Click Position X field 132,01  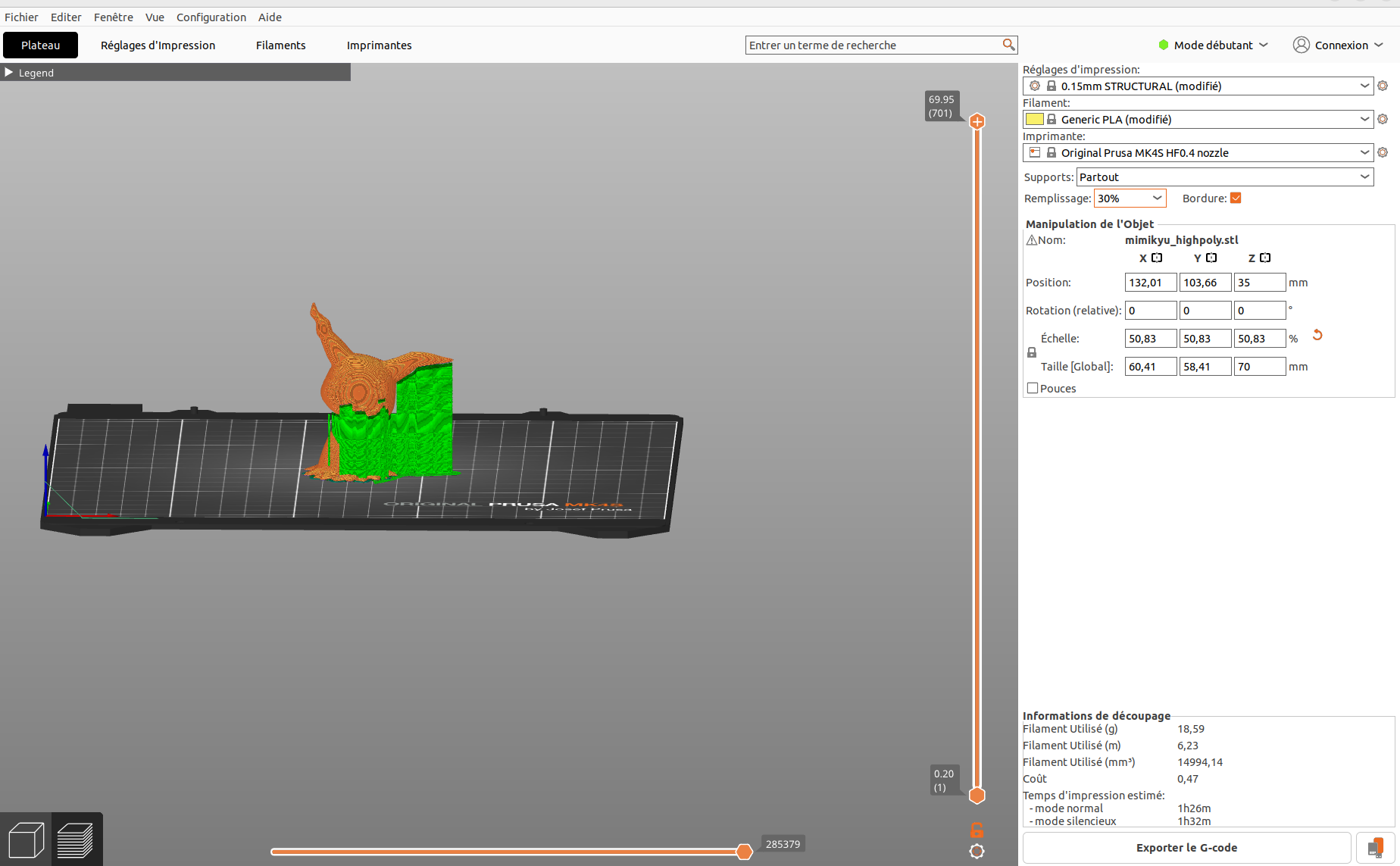click(x=1150, y=282)
